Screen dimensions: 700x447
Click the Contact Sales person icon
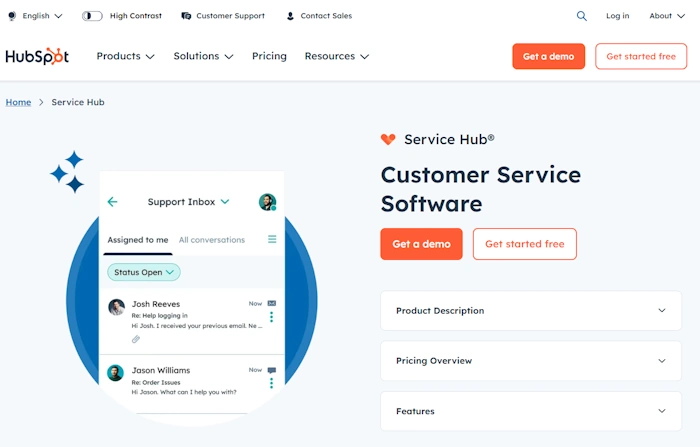tap(290, 16)
